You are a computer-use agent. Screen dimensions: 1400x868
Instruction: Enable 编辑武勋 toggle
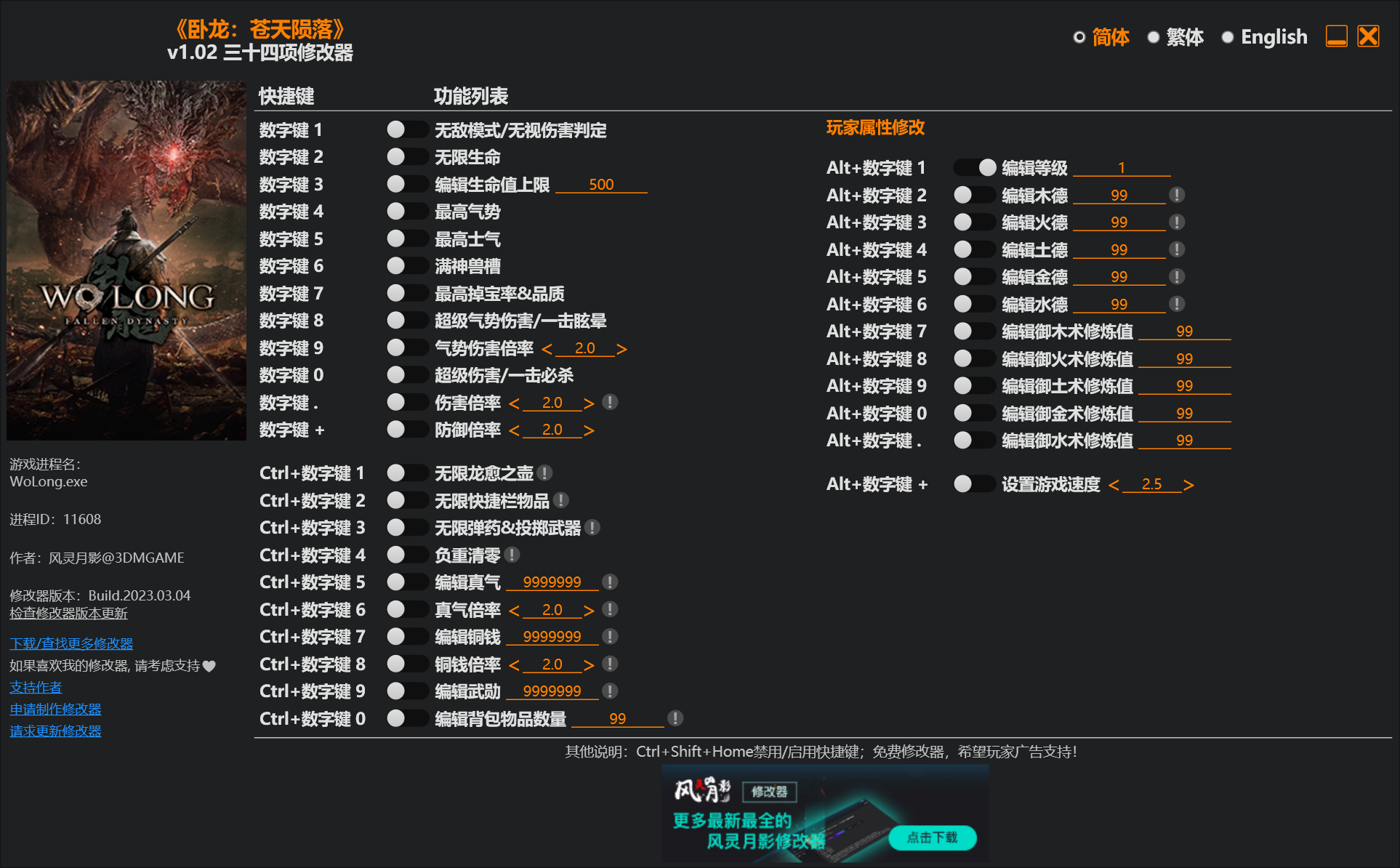coord(407,691)
